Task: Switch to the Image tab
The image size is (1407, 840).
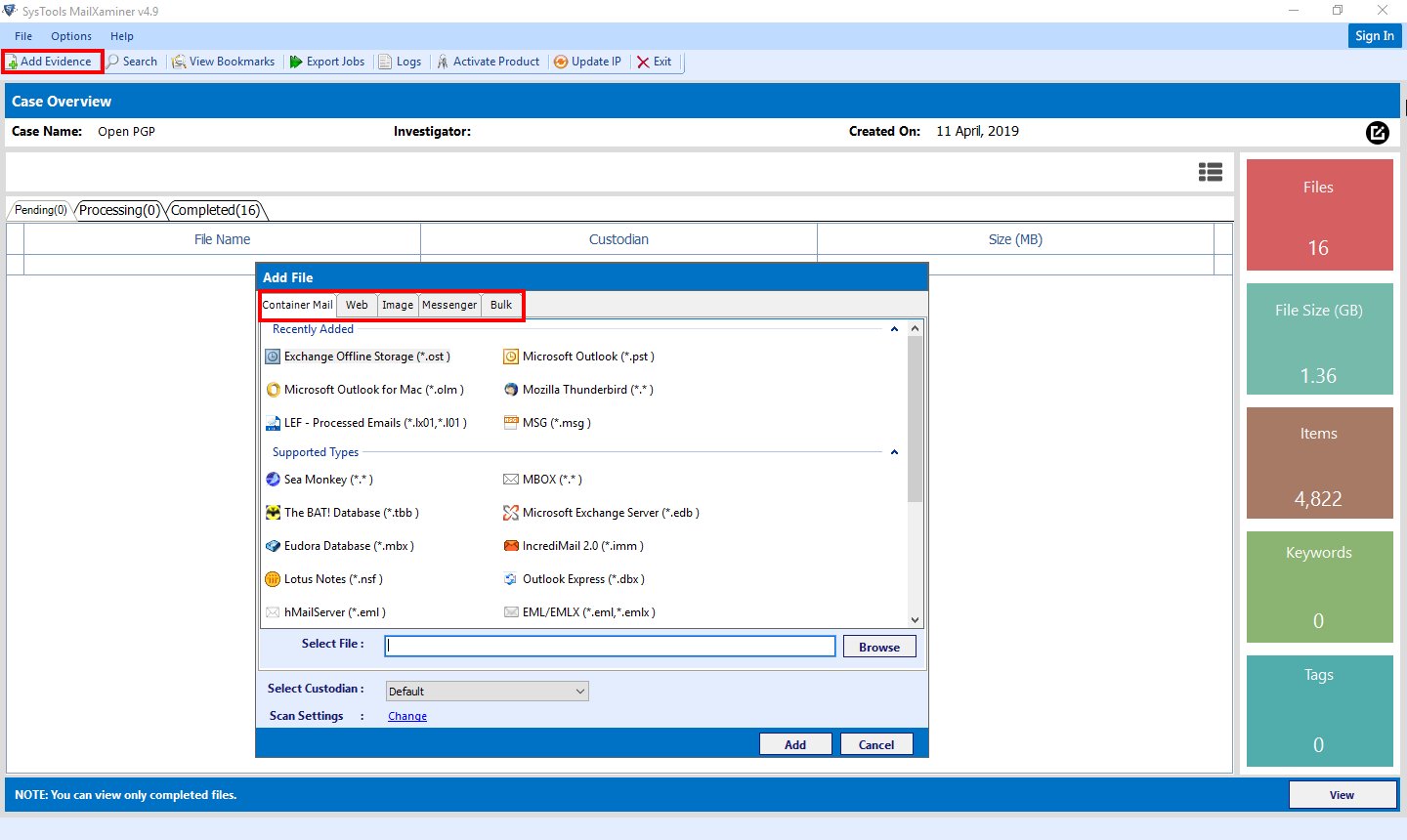Action: click(398, 305)
